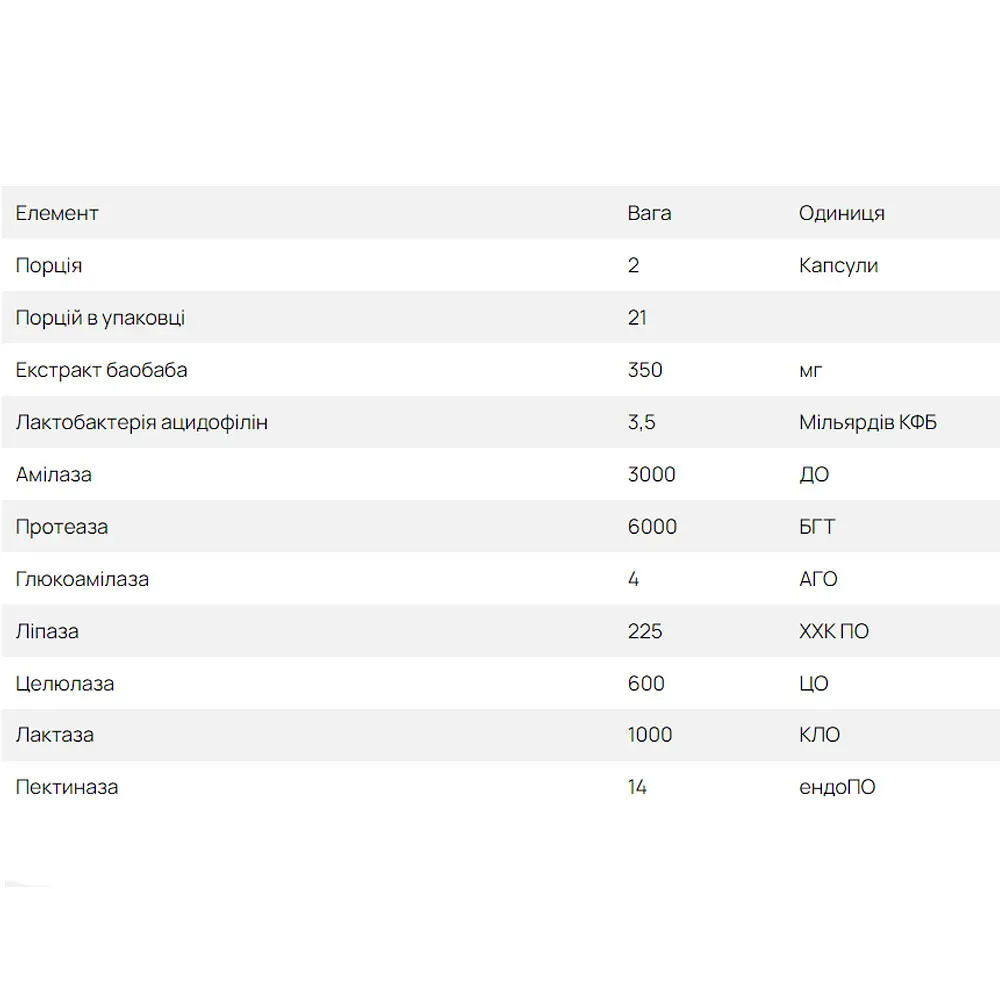Viewport: 1000px width, 1000px height.
Task: Click the Протеаза ingredient name
Action: [62, 527]
